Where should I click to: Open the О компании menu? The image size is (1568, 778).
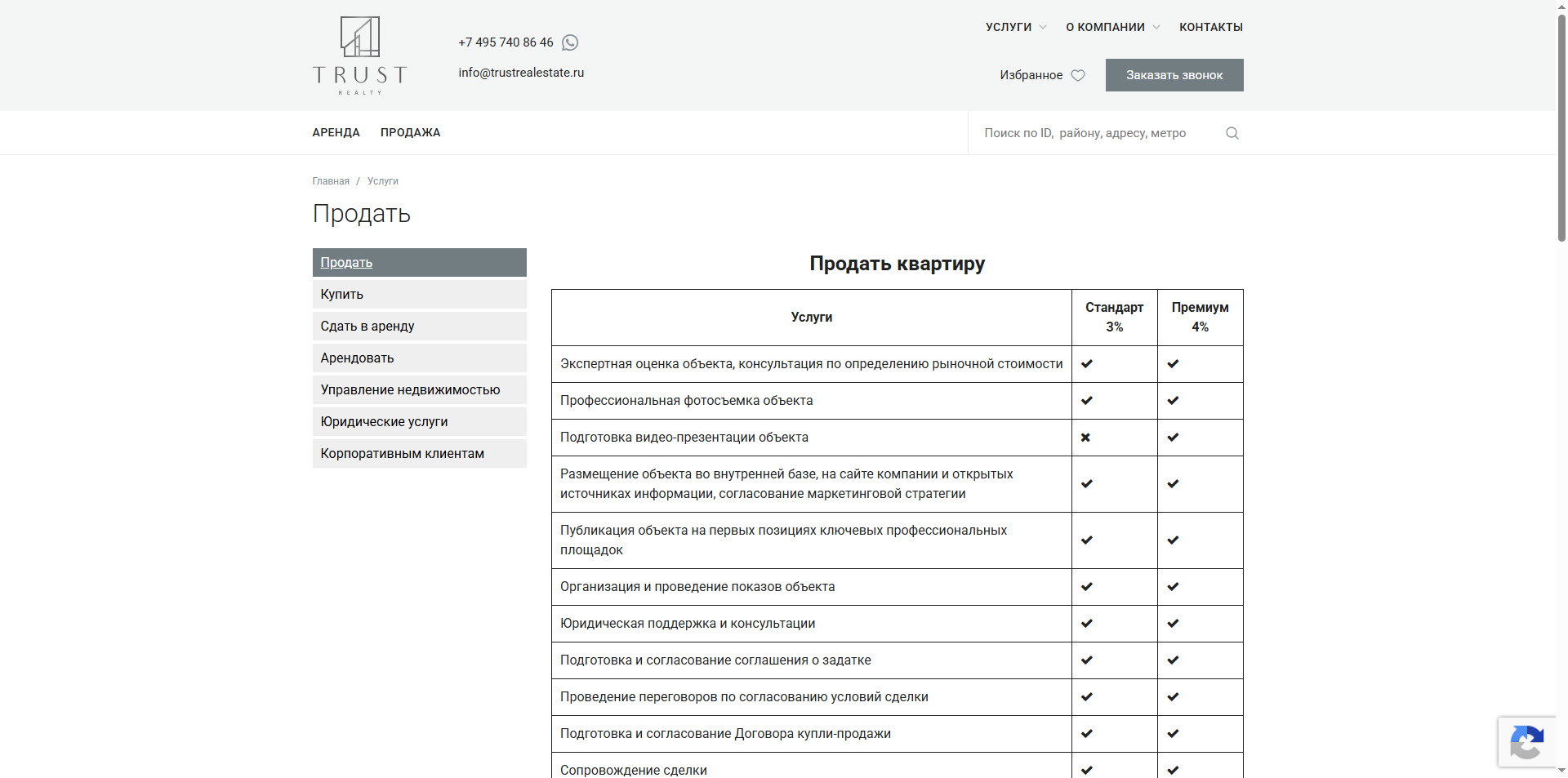pos(1105,27)
